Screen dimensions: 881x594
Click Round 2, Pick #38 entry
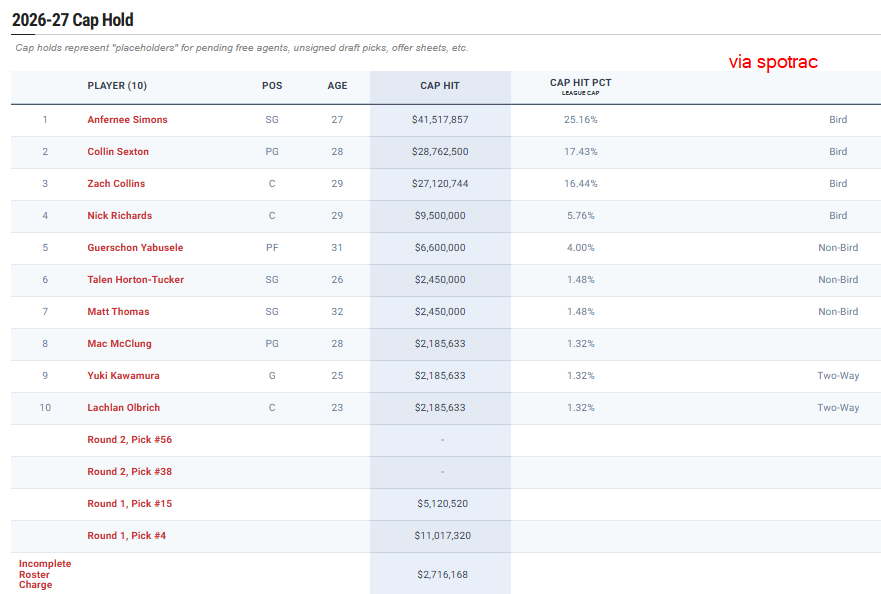click(129, 472)
